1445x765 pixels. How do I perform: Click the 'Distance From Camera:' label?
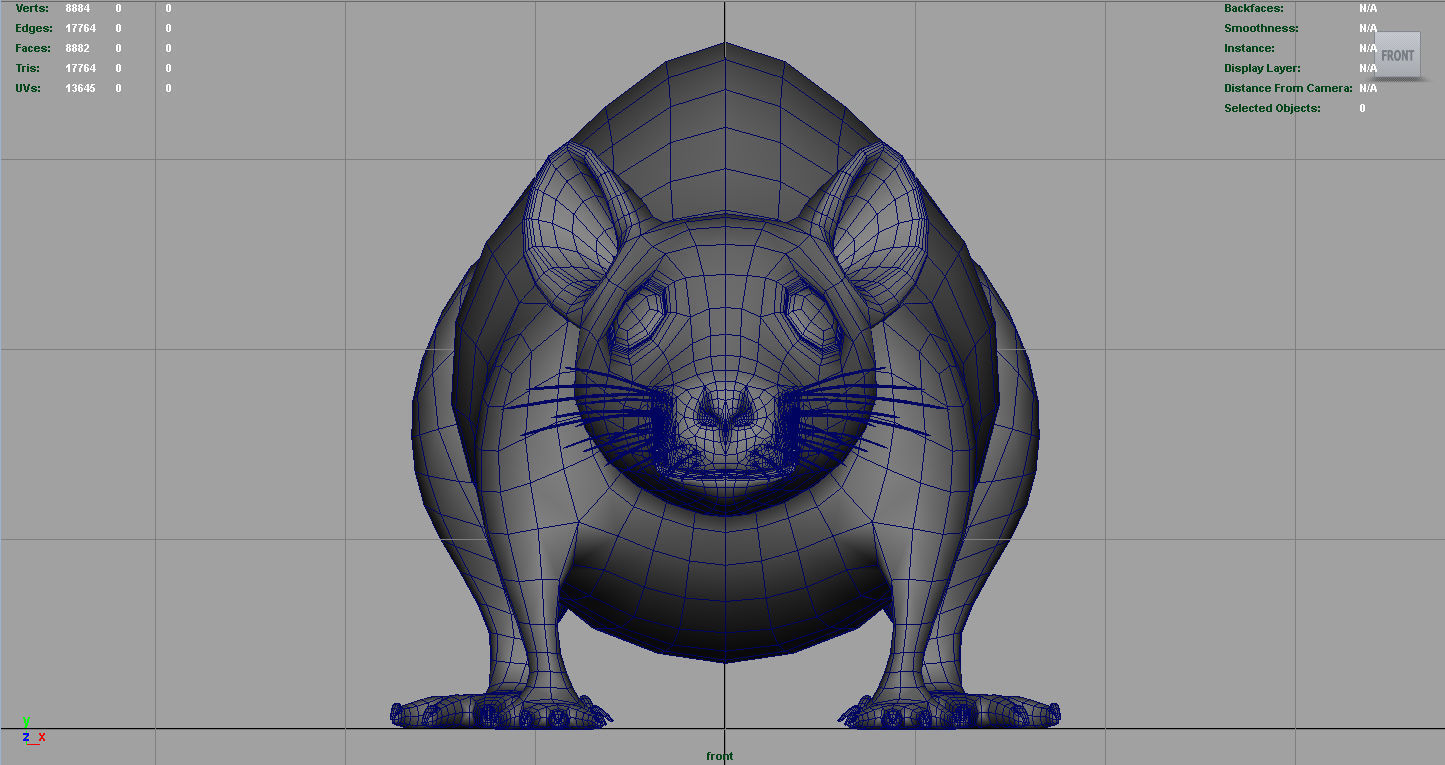1288,88
